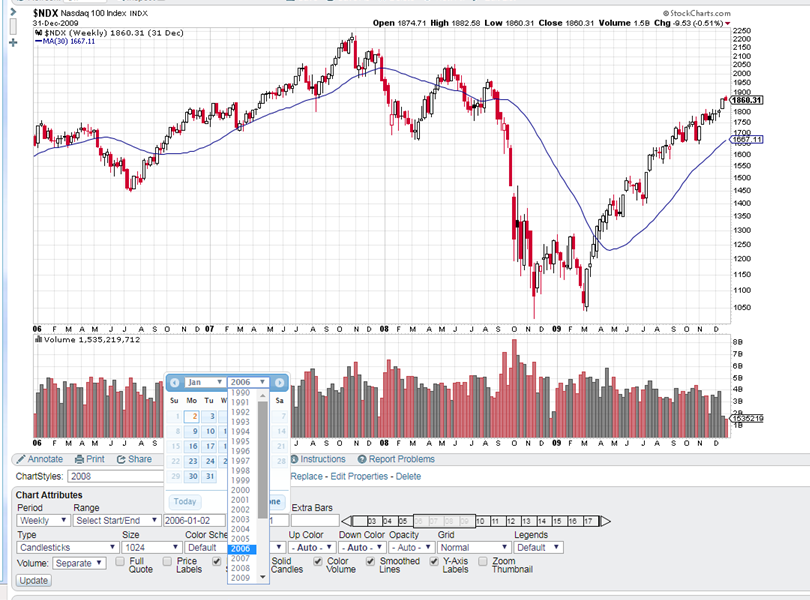The image size is (810, 600).
Task: Open the Range Select Start/End dropdown
Action: point(117,520)
